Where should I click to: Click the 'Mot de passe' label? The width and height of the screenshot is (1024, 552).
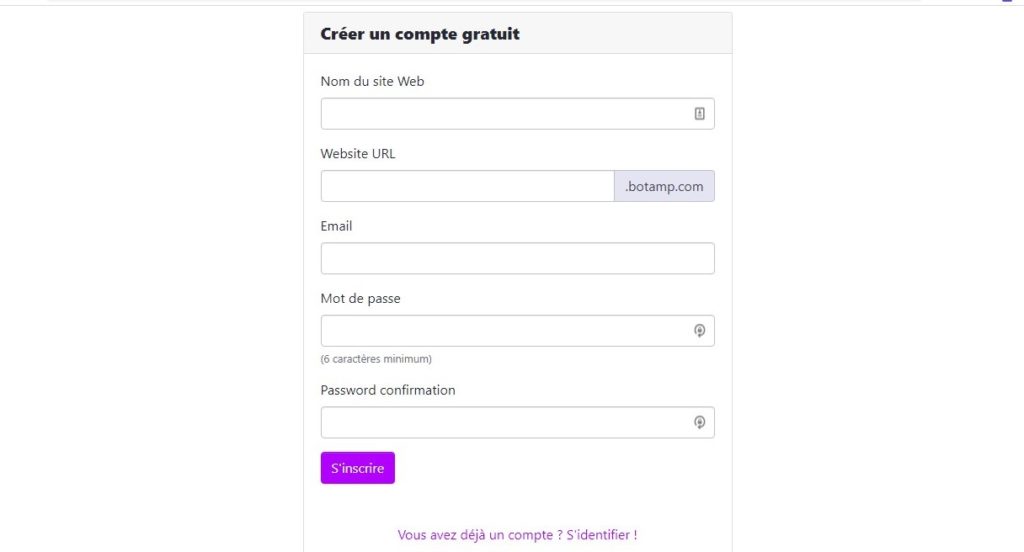tap(360, 299)
